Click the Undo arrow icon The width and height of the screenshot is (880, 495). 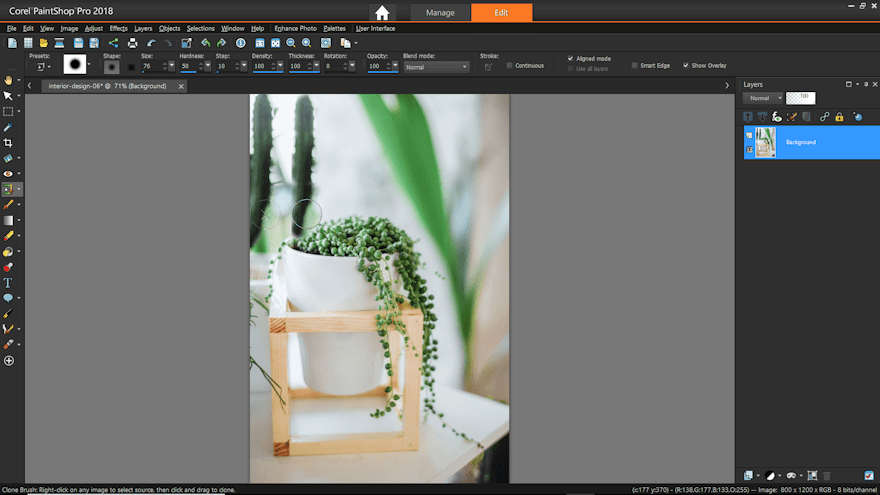(151, 43)
